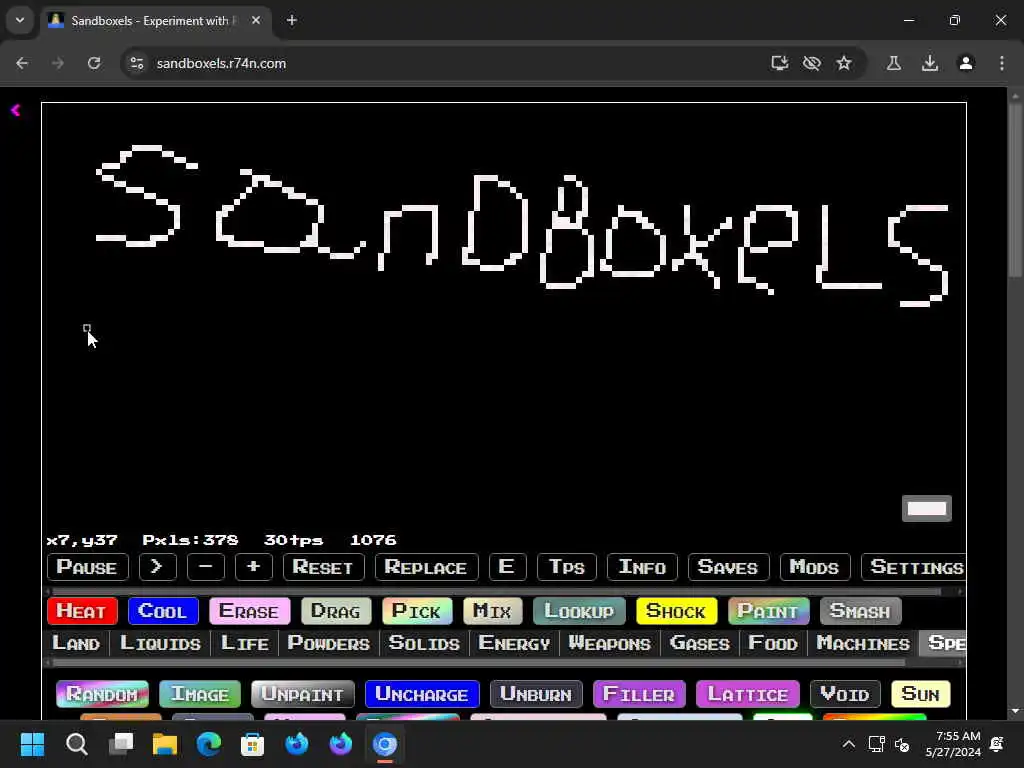The width and height of the screenshot is (1024, 768).
Task: Switch to the Life category
Action: click(245, 643)
